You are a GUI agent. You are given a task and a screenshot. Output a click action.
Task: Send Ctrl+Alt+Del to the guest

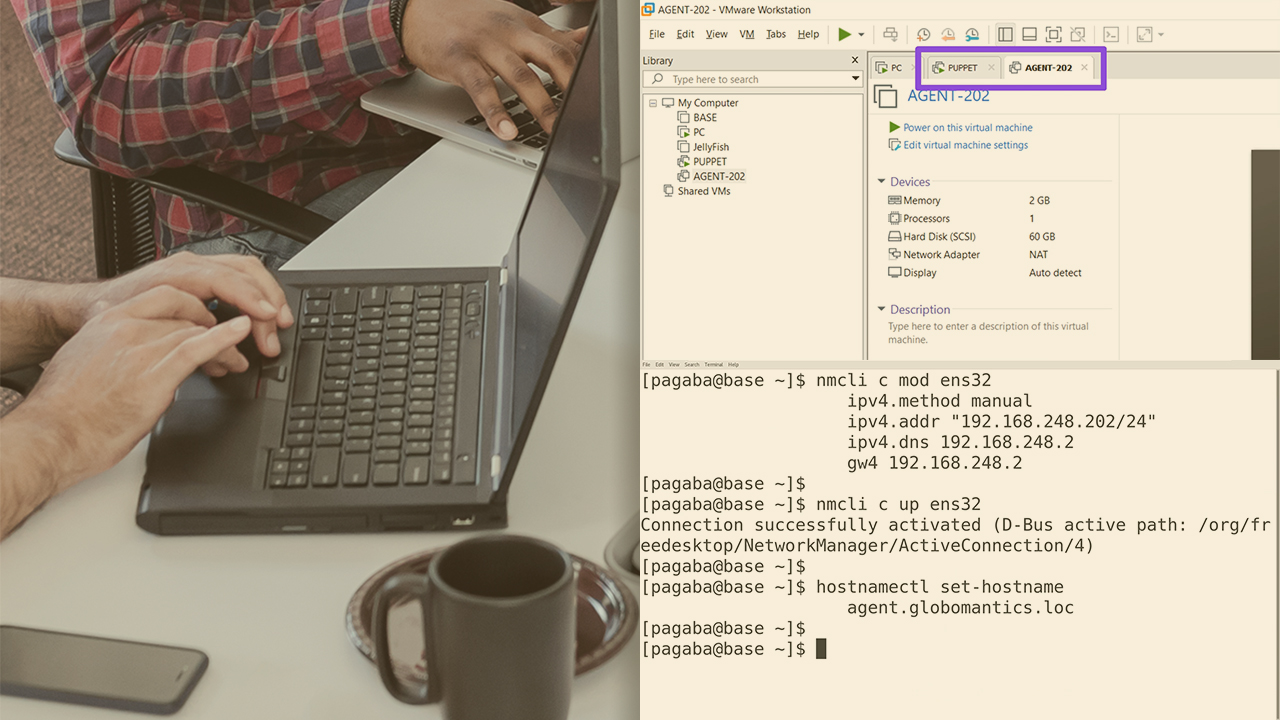890,33
